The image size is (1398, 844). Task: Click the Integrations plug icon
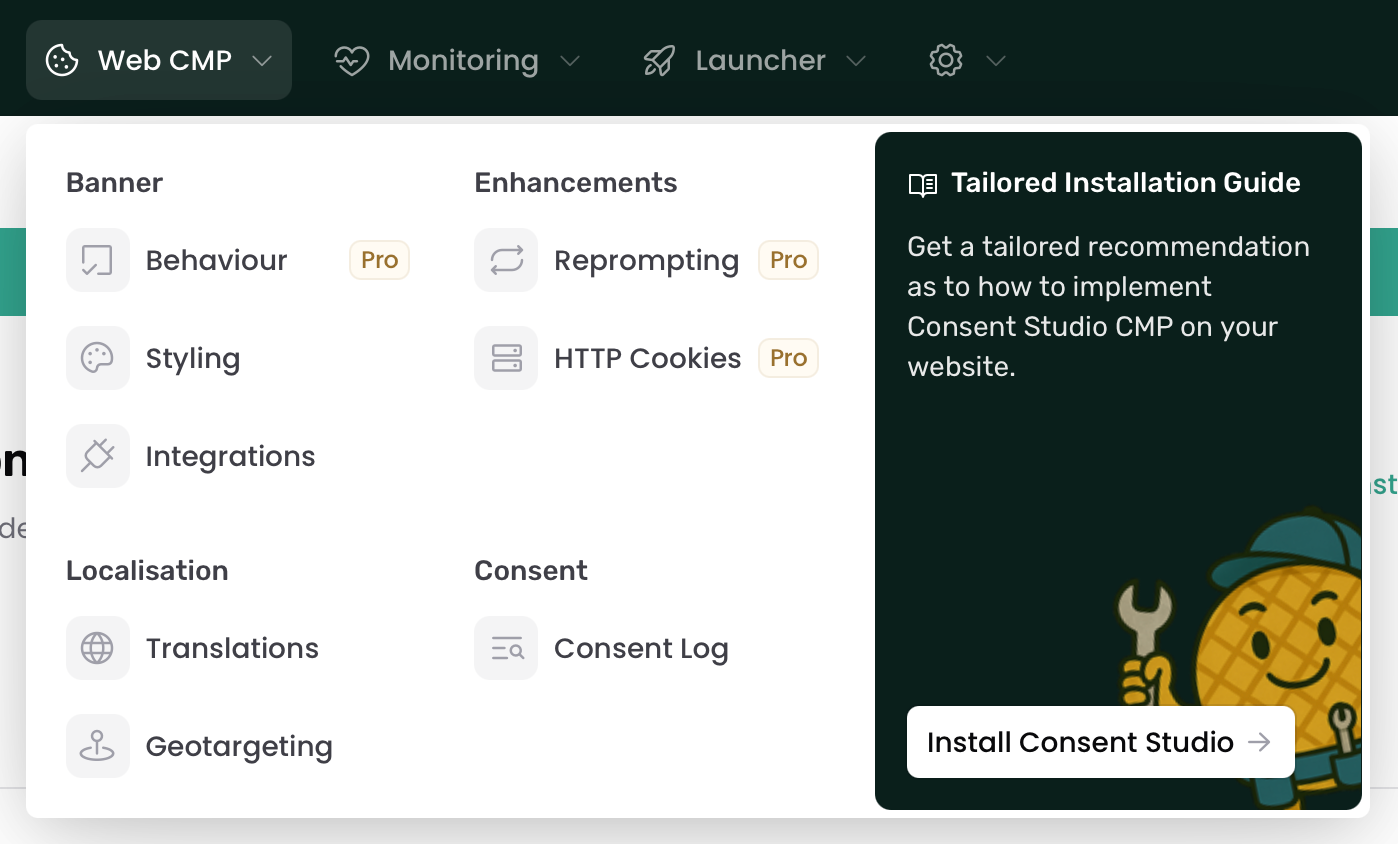(x=98, y=456)
